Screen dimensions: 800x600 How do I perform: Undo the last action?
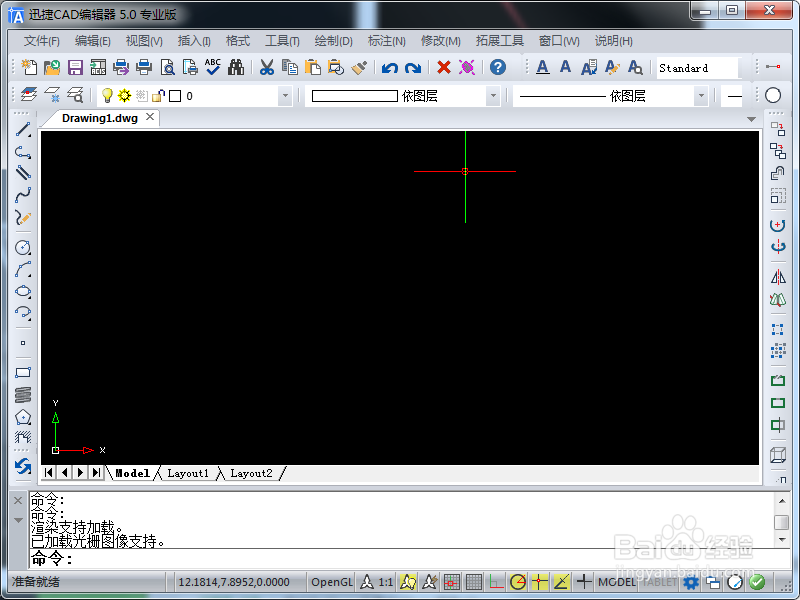(390, 67)
